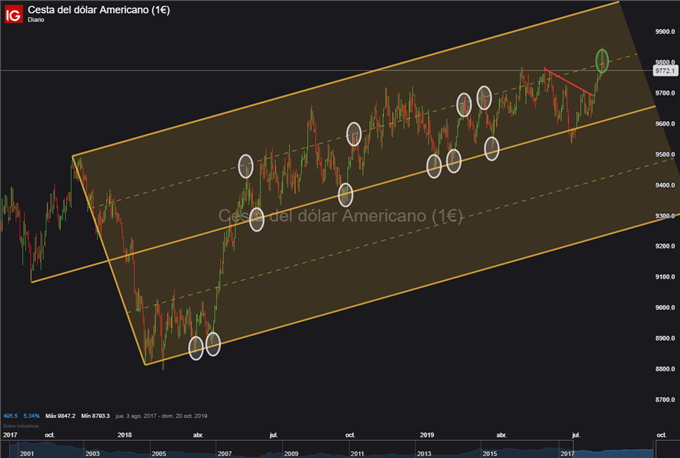Image resolution: width=680 pixels, height=458 pixels.
Task: Click the 8700.0 price axis label
Action: click(665, 399)
